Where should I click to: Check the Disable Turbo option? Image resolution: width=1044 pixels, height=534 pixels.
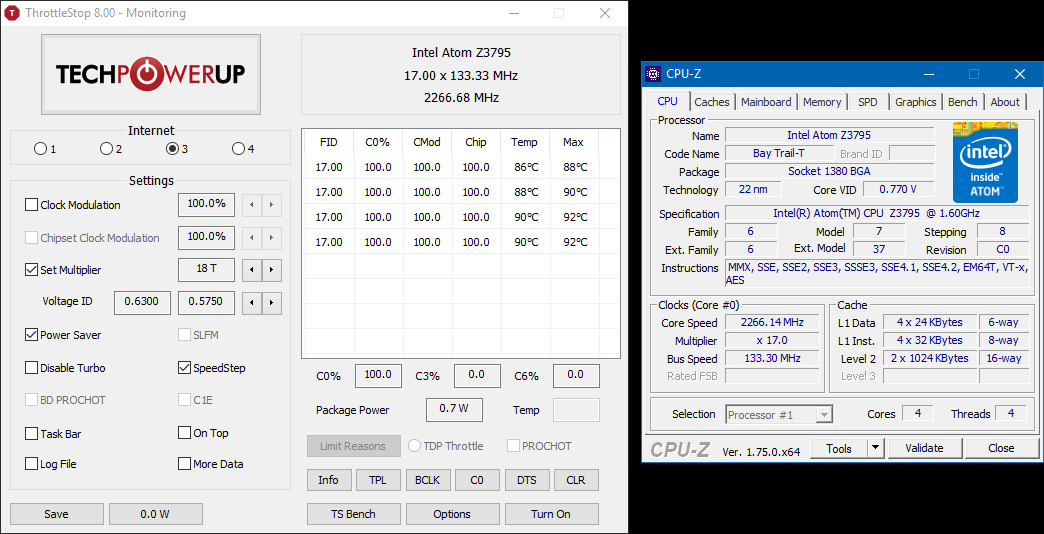coord(31,368)
